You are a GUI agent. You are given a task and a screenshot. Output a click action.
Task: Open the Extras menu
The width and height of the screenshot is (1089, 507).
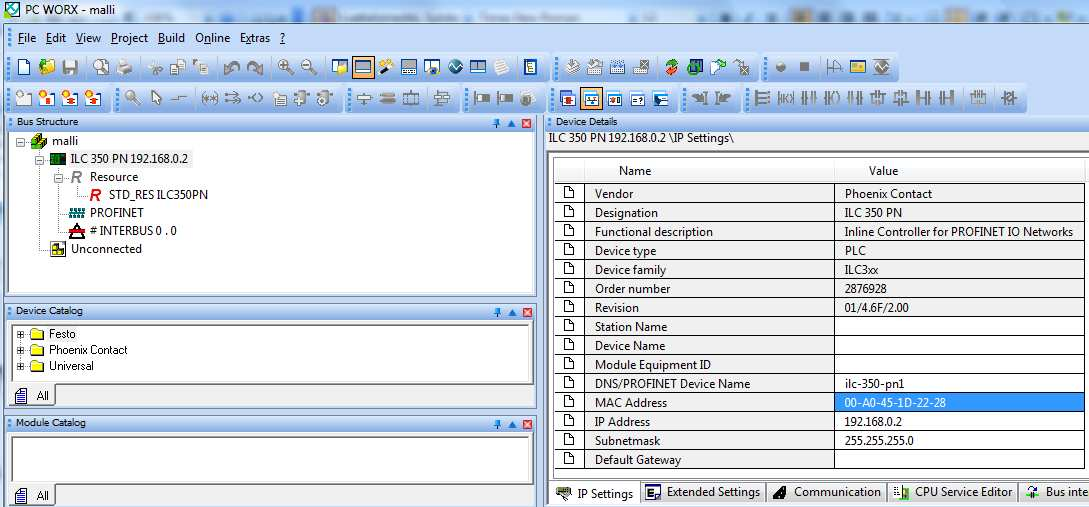[254, 38]
